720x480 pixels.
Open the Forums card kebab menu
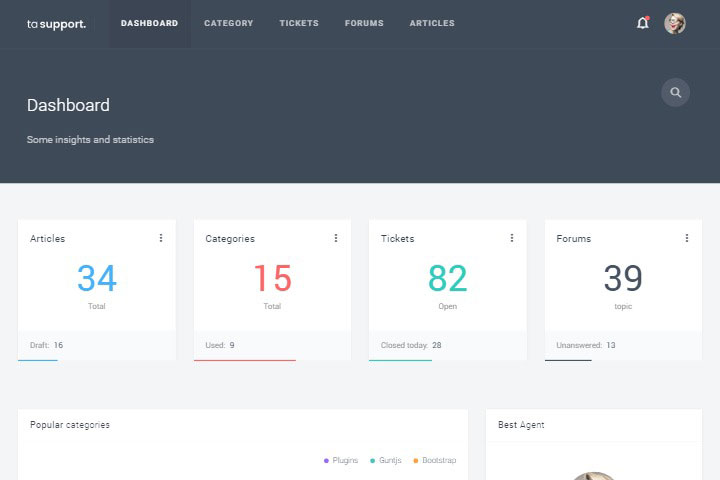point(687,238)
